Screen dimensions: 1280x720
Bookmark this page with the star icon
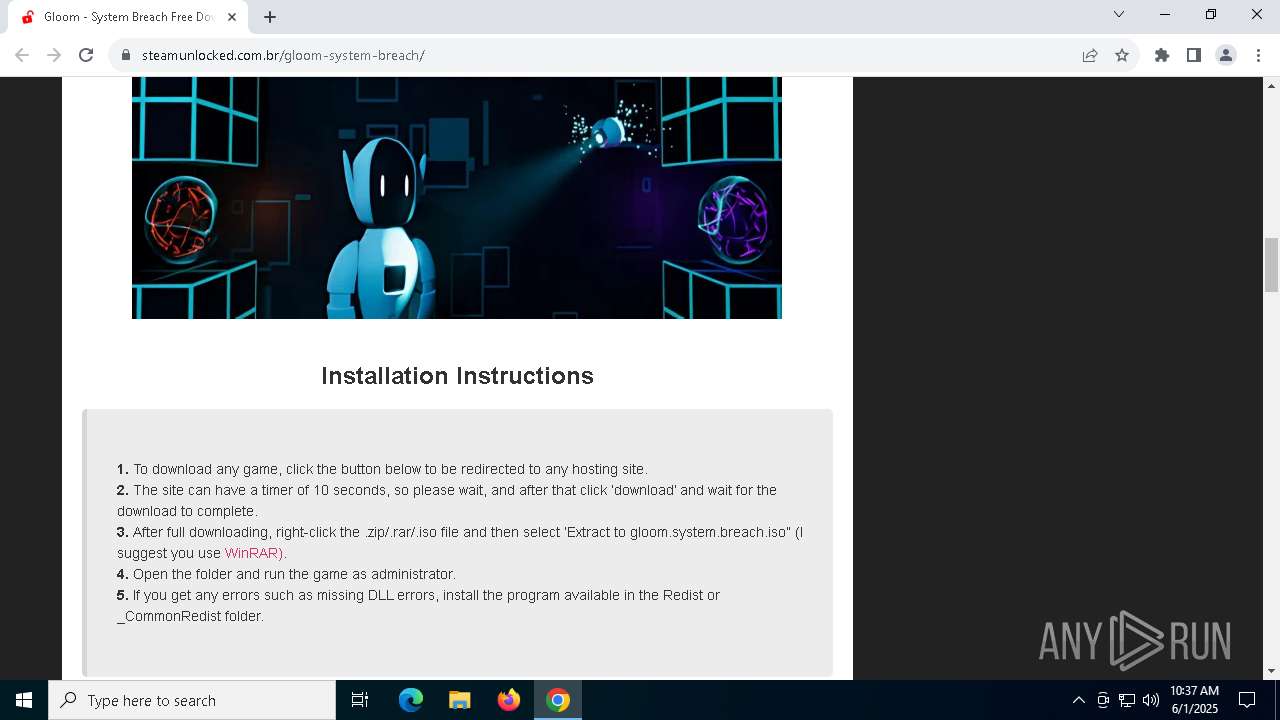click(x=1122, y=55)
